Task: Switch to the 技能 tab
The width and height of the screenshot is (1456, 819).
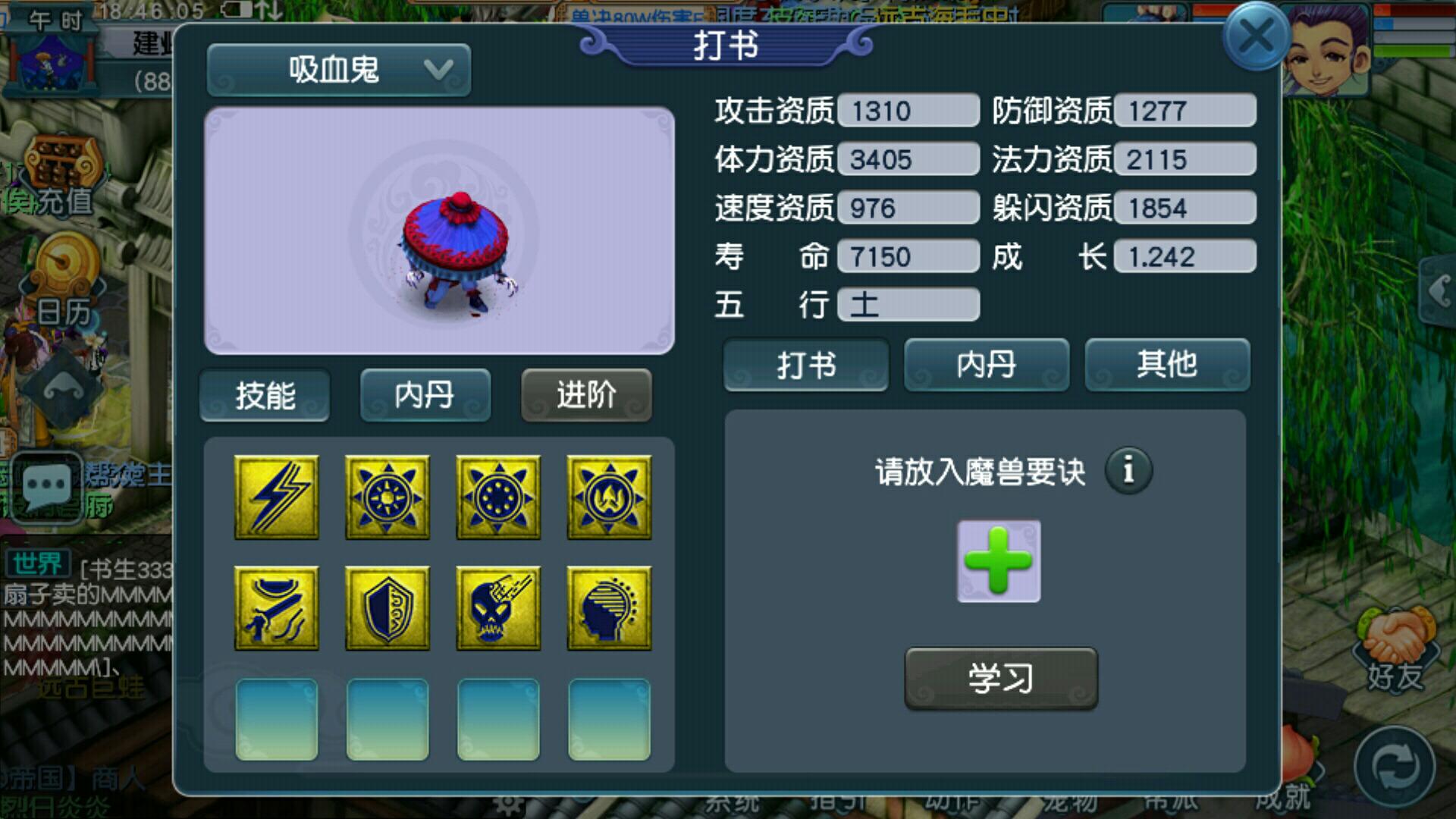Action: click(x=265, y=395)
